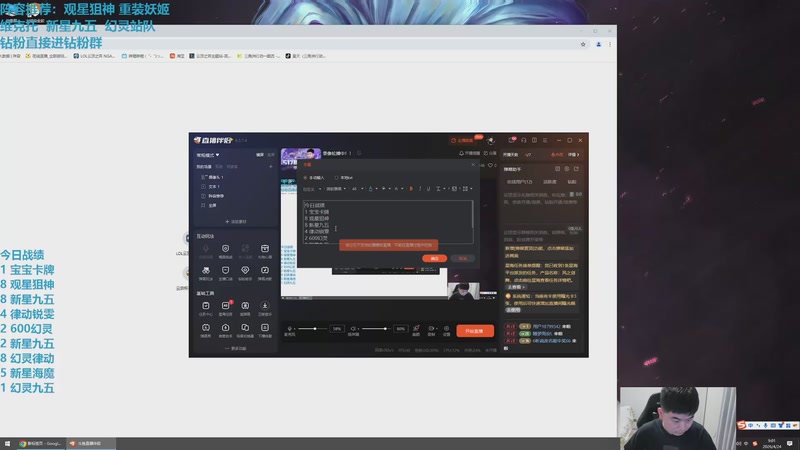Adjust the speaker volume slider
Viewport: 800px width, 450px height.
click(377, 329)
